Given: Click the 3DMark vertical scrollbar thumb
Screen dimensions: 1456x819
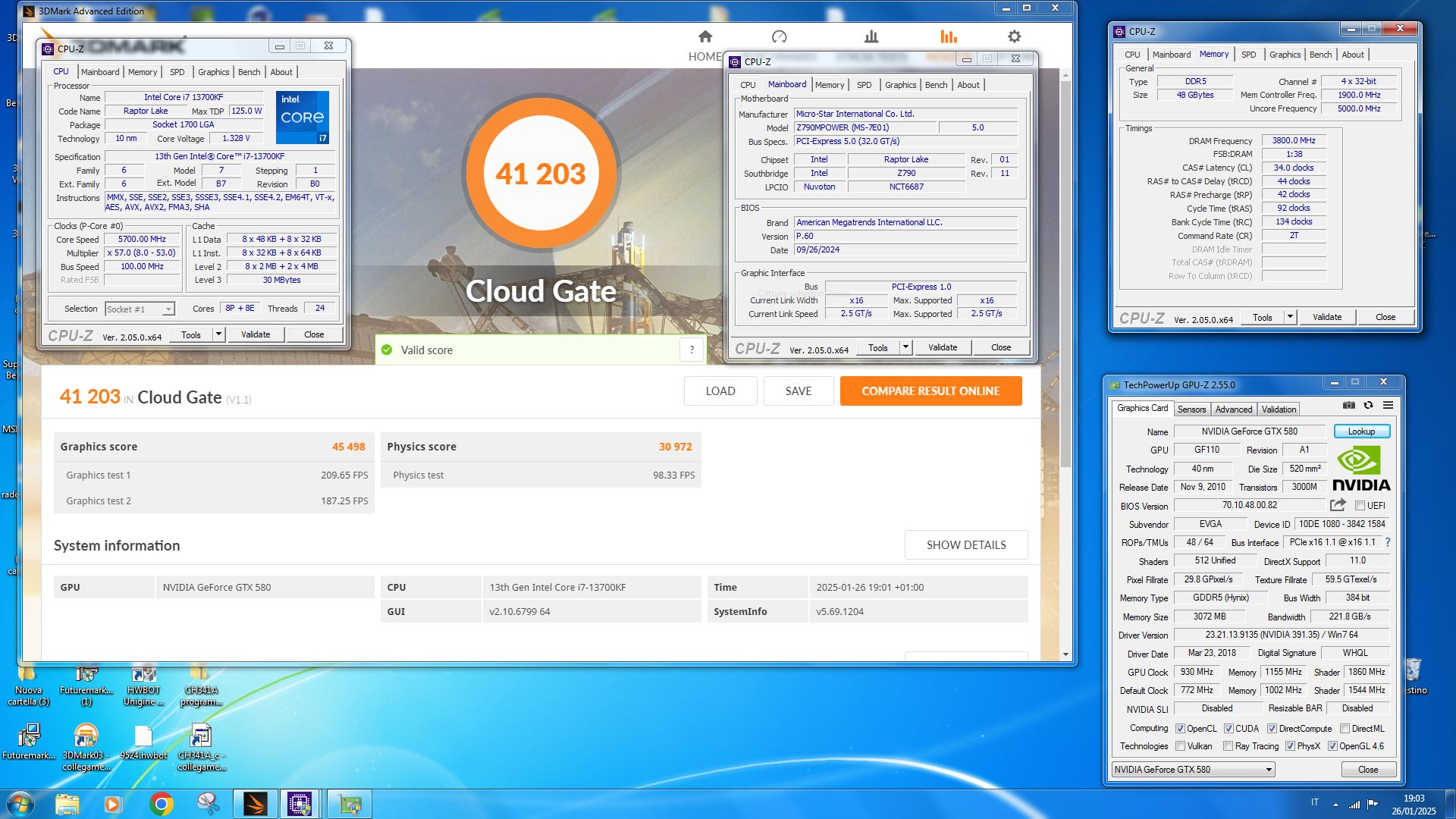Looking at the screenshot, I should pos(1065,273).
